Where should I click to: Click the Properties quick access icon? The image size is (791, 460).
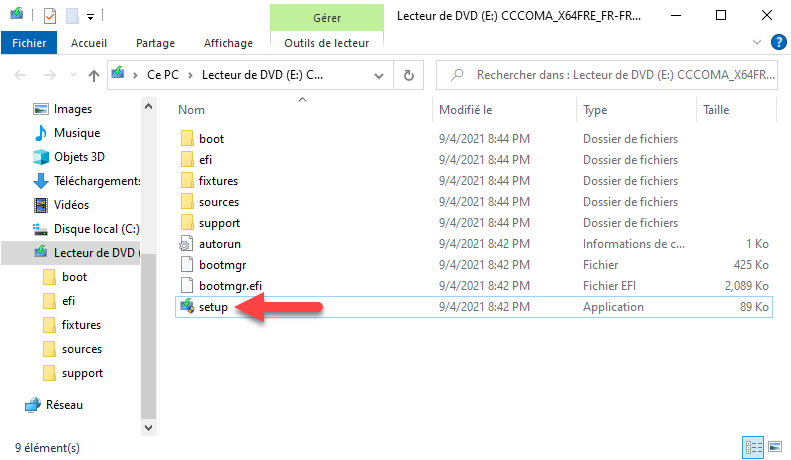[50, 16]
